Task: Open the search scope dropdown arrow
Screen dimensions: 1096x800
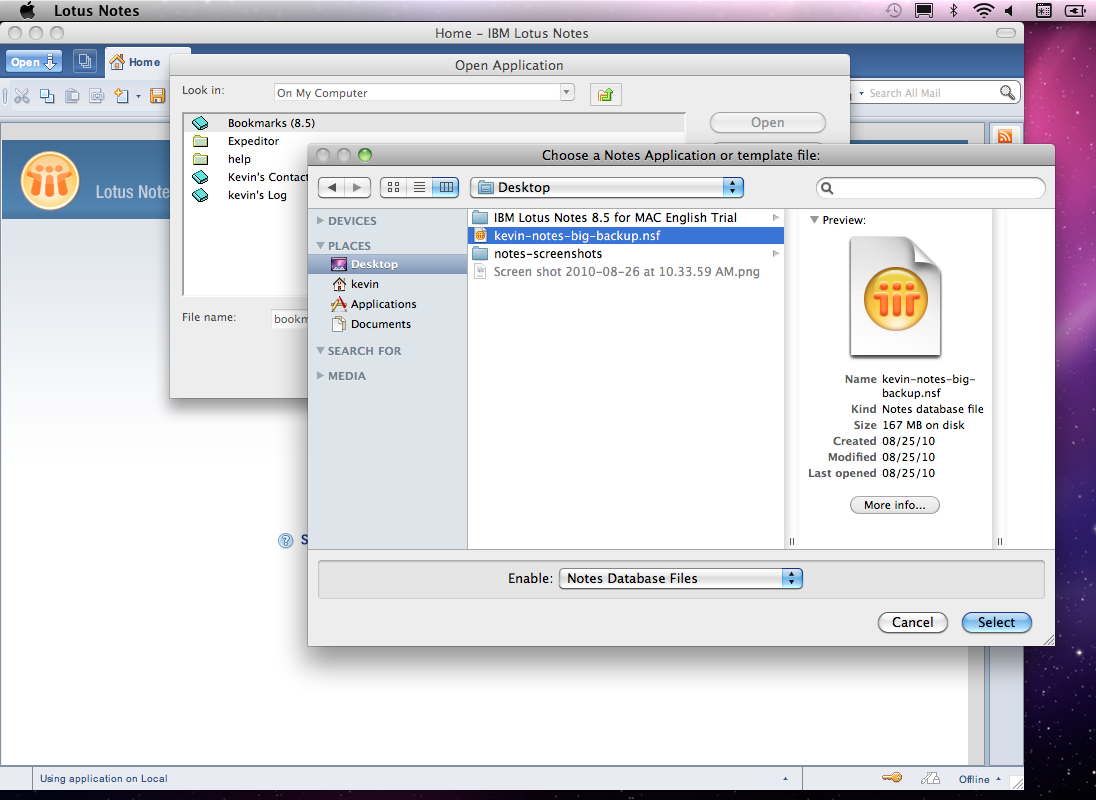Action: pos(861,93)
